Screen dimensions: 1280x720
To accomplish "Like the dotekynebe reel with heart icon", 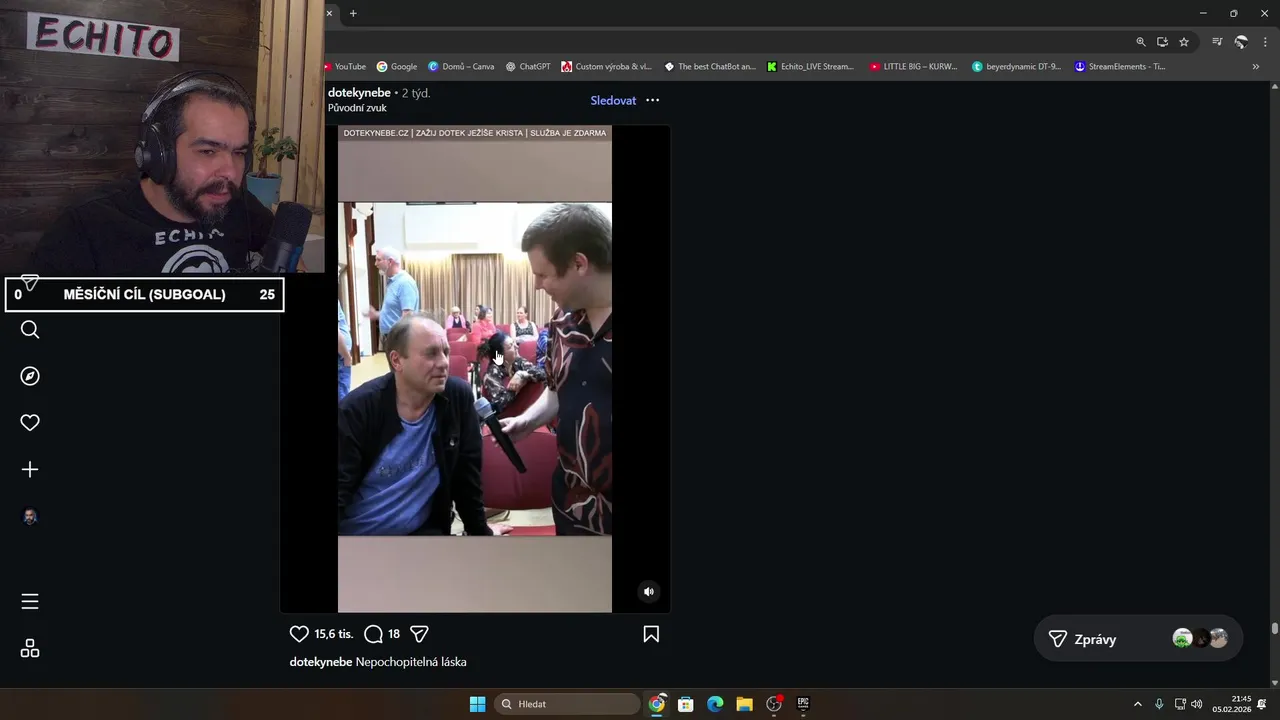I will pyautogui.click(x=299, y=634).
